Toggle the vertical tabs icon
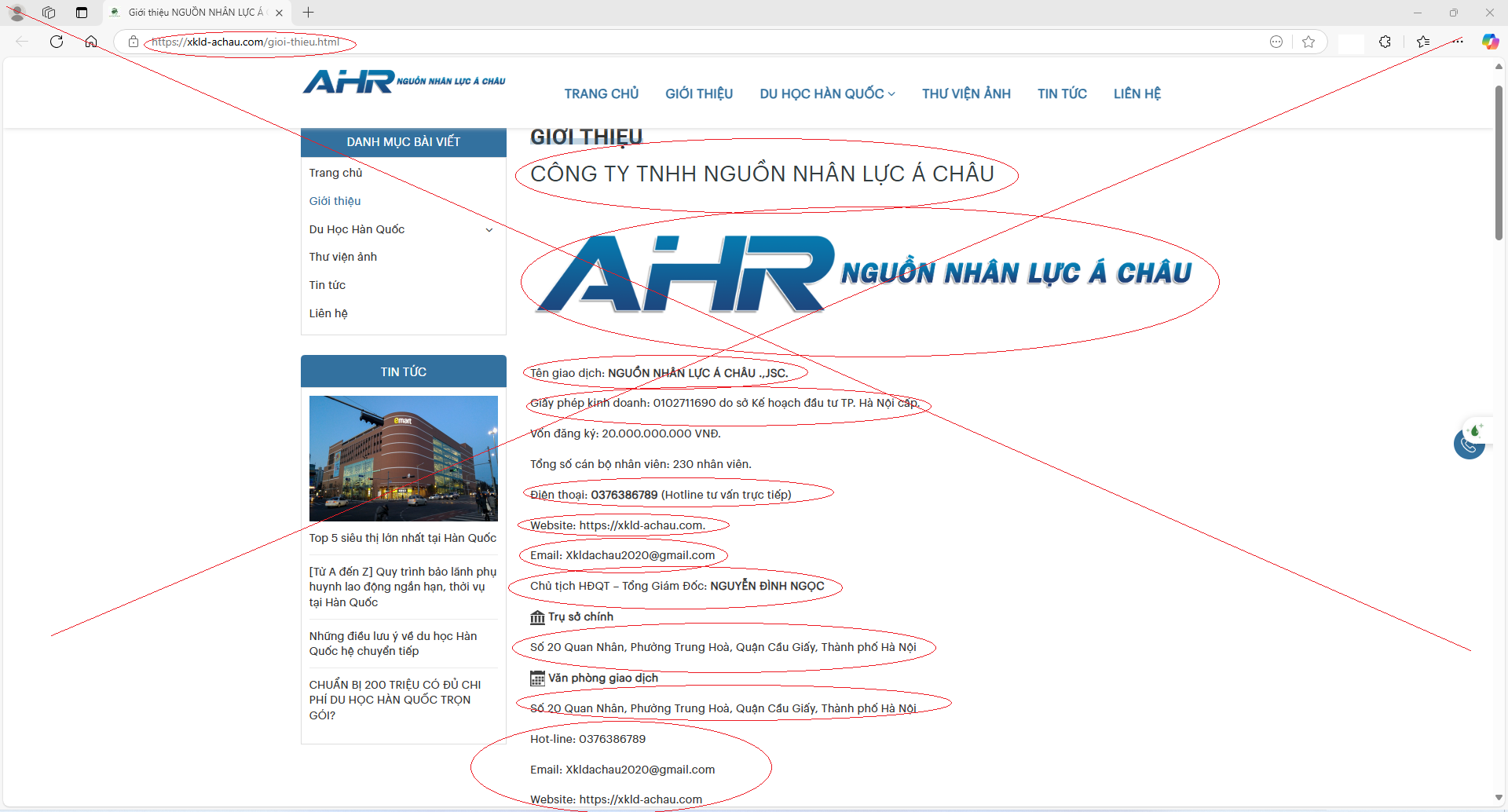 82,13
